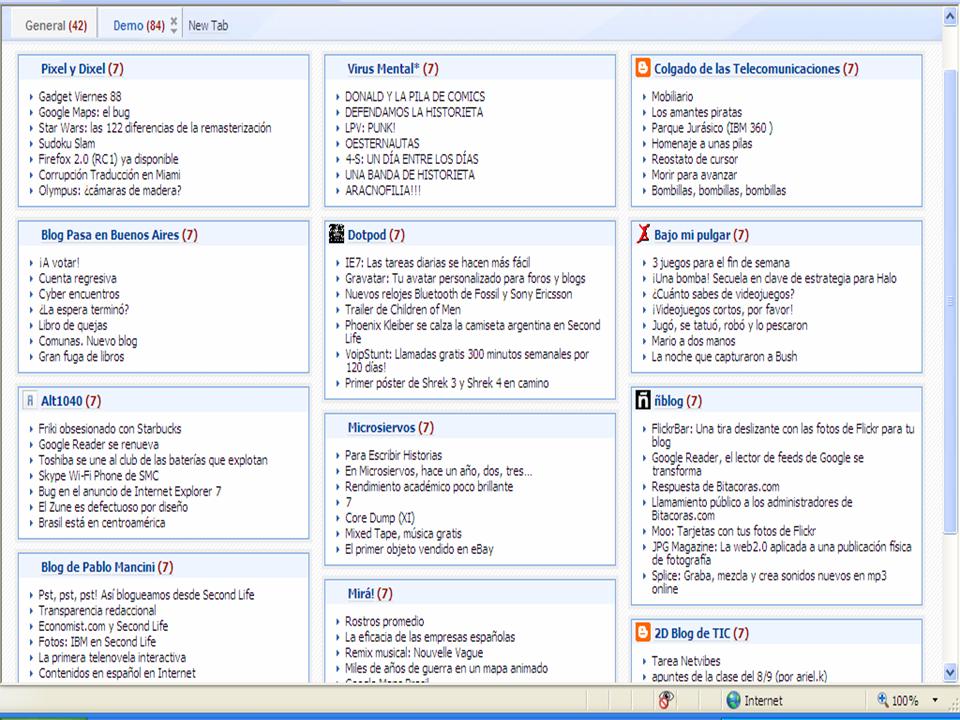Open the 'OESTERNAUTAS' post
The image size is (960, 720).
(x=382, y=143)
